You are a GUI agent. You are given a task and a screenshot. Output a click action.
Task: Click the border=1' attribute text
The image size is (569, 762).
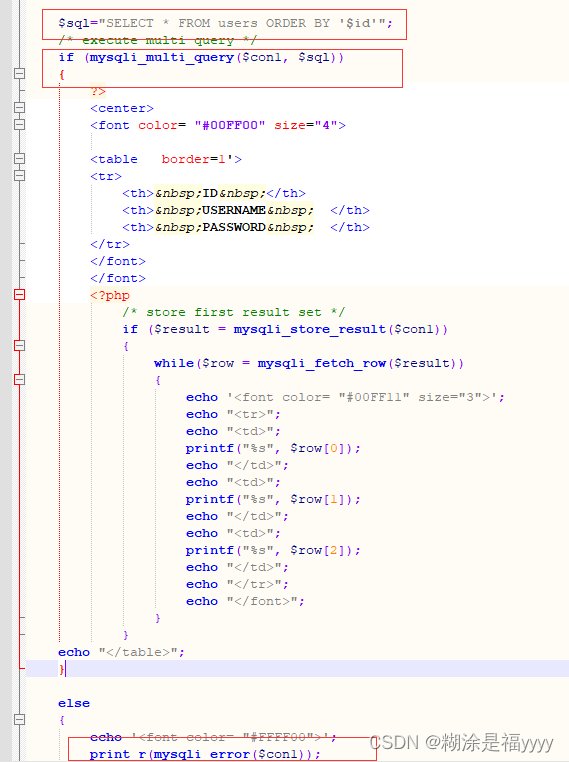pos(198,159)
